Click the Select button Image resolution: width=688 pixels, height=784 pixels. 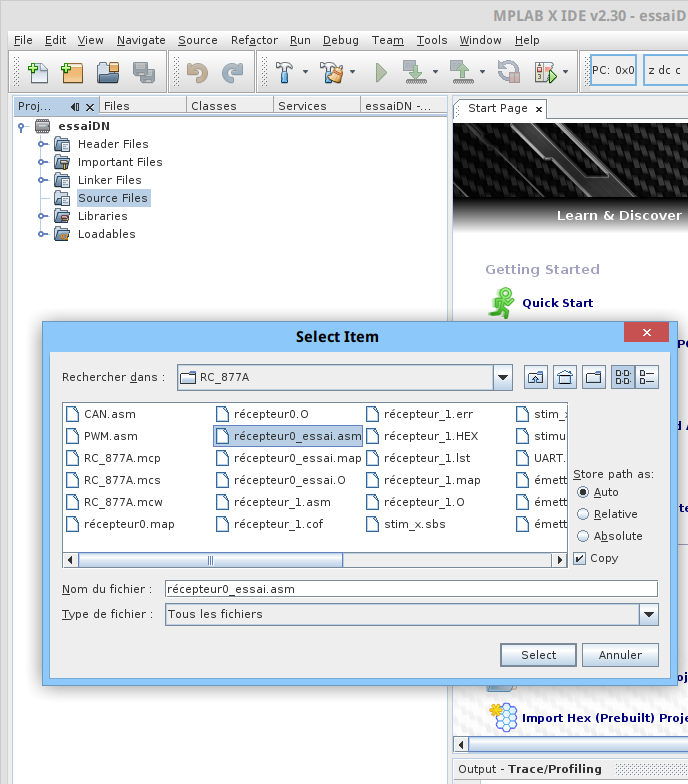[x=538, y=655]
